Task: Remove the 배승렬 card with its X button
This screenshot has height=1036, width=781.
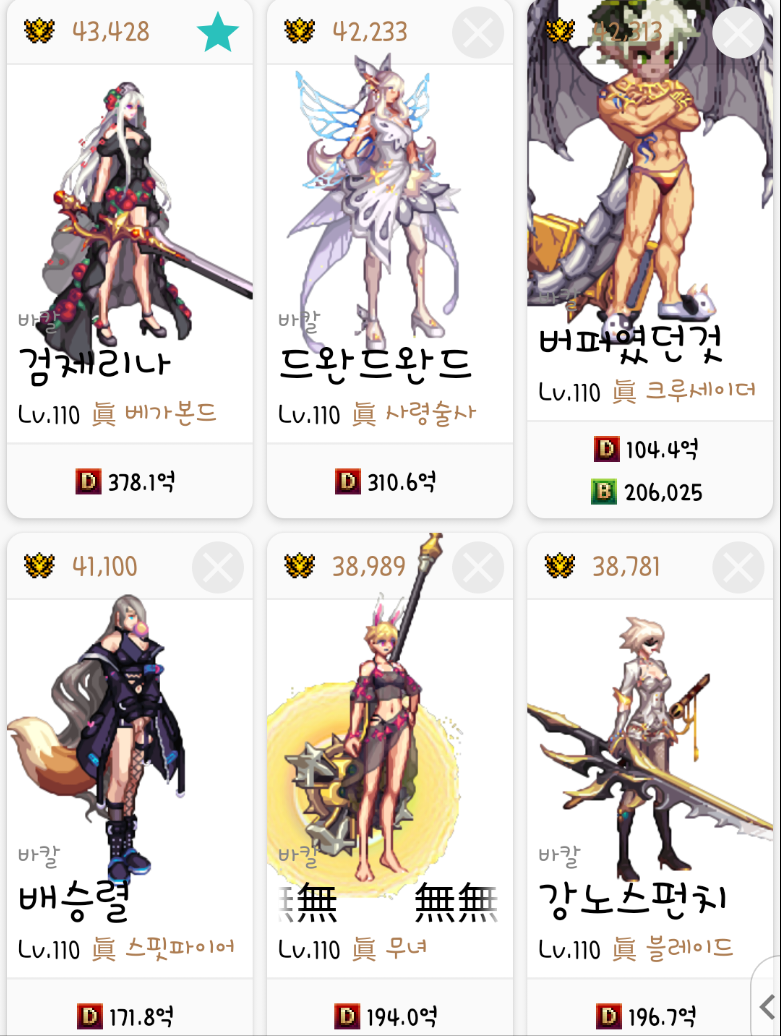Action: click(217, 567)
